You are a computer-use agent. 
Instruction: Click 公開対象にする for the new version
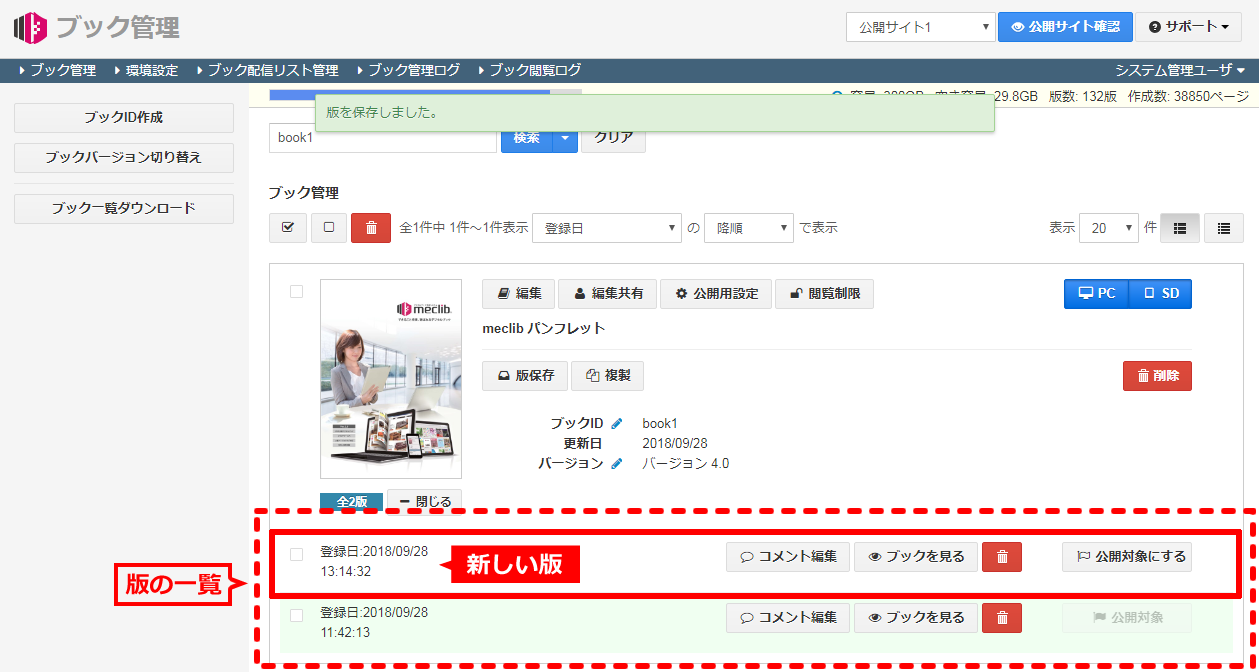click(1127, 557)
